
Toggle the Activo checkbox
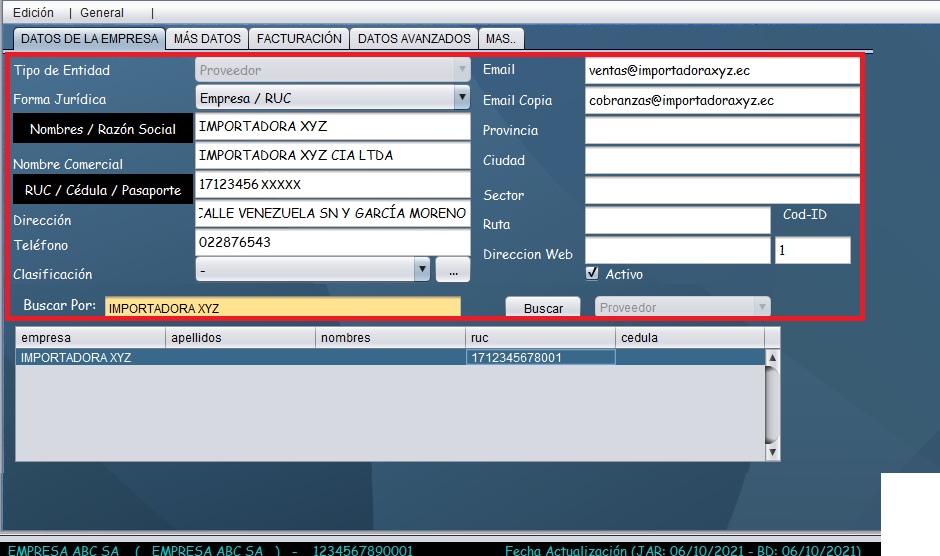[x=592, y=273]
